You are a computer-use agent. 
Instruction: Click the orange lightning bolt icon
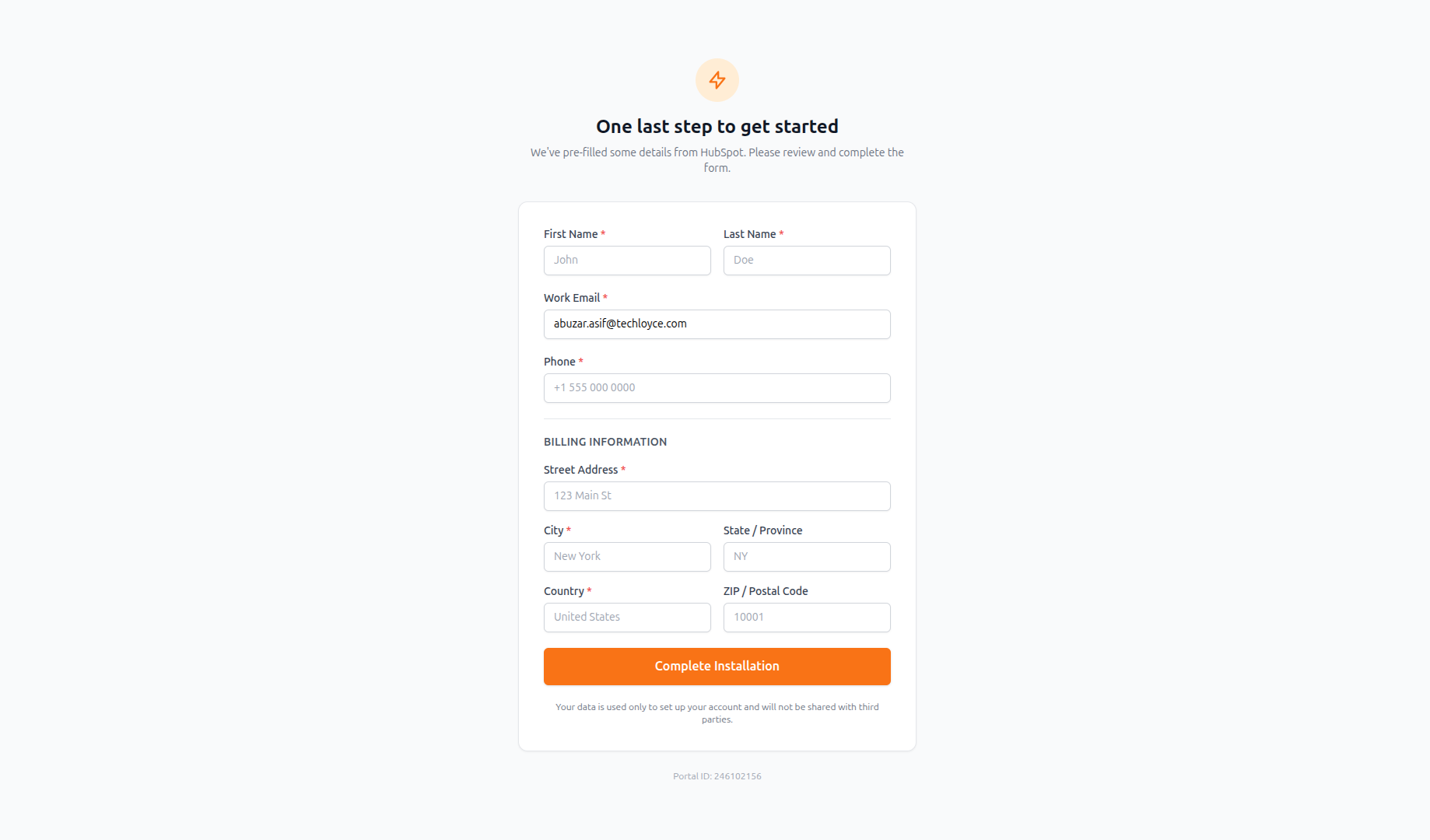[x=717, y=80]
